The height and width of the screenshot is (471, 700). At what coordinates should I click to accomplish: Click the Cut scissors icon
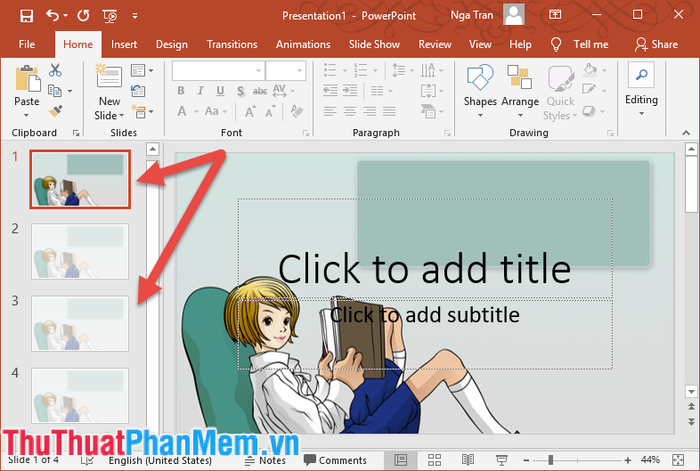(55, 70)
